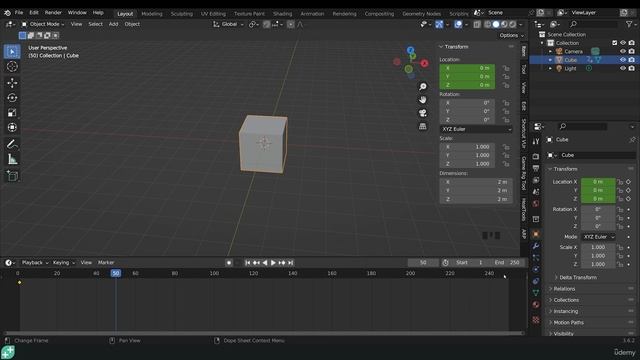
Task: Toggle X-ray display button
Action: (x=477, y=24)
